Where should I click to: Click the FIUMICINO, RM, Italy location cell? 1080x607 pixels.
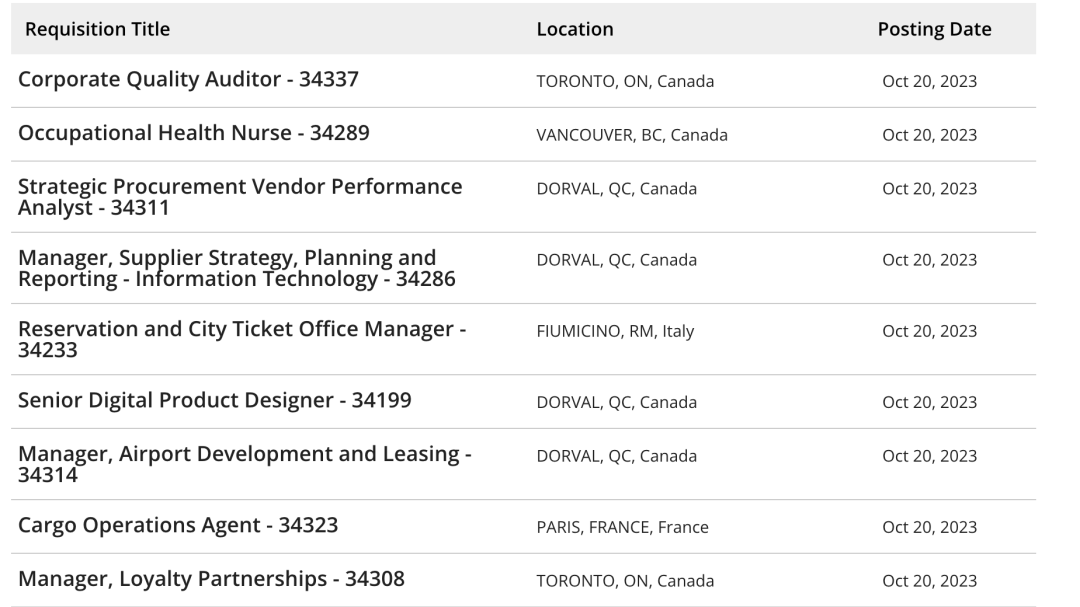point(615,331)
